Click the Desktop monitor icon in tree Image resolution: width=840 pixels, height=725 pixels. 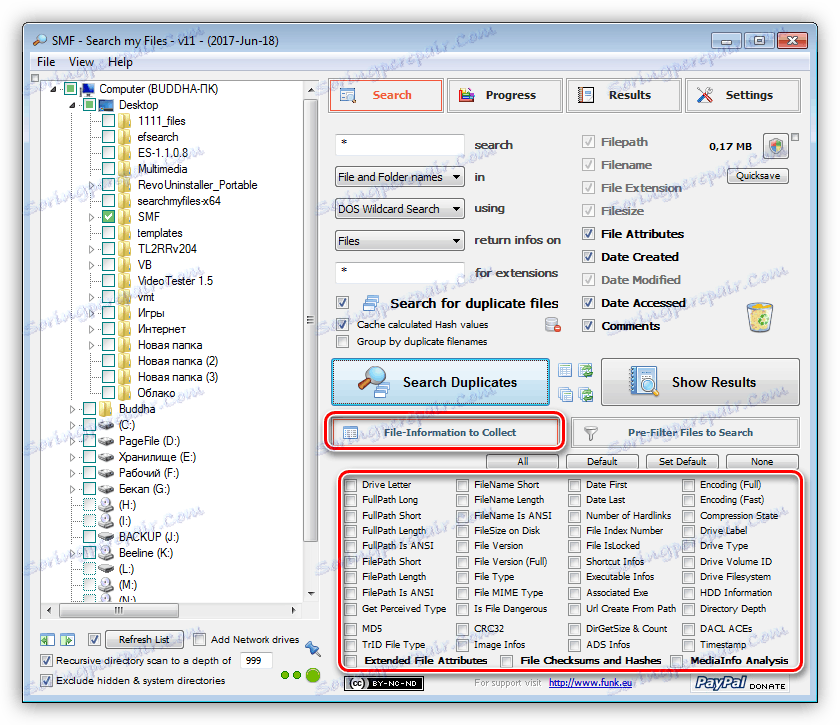[106, 105]
